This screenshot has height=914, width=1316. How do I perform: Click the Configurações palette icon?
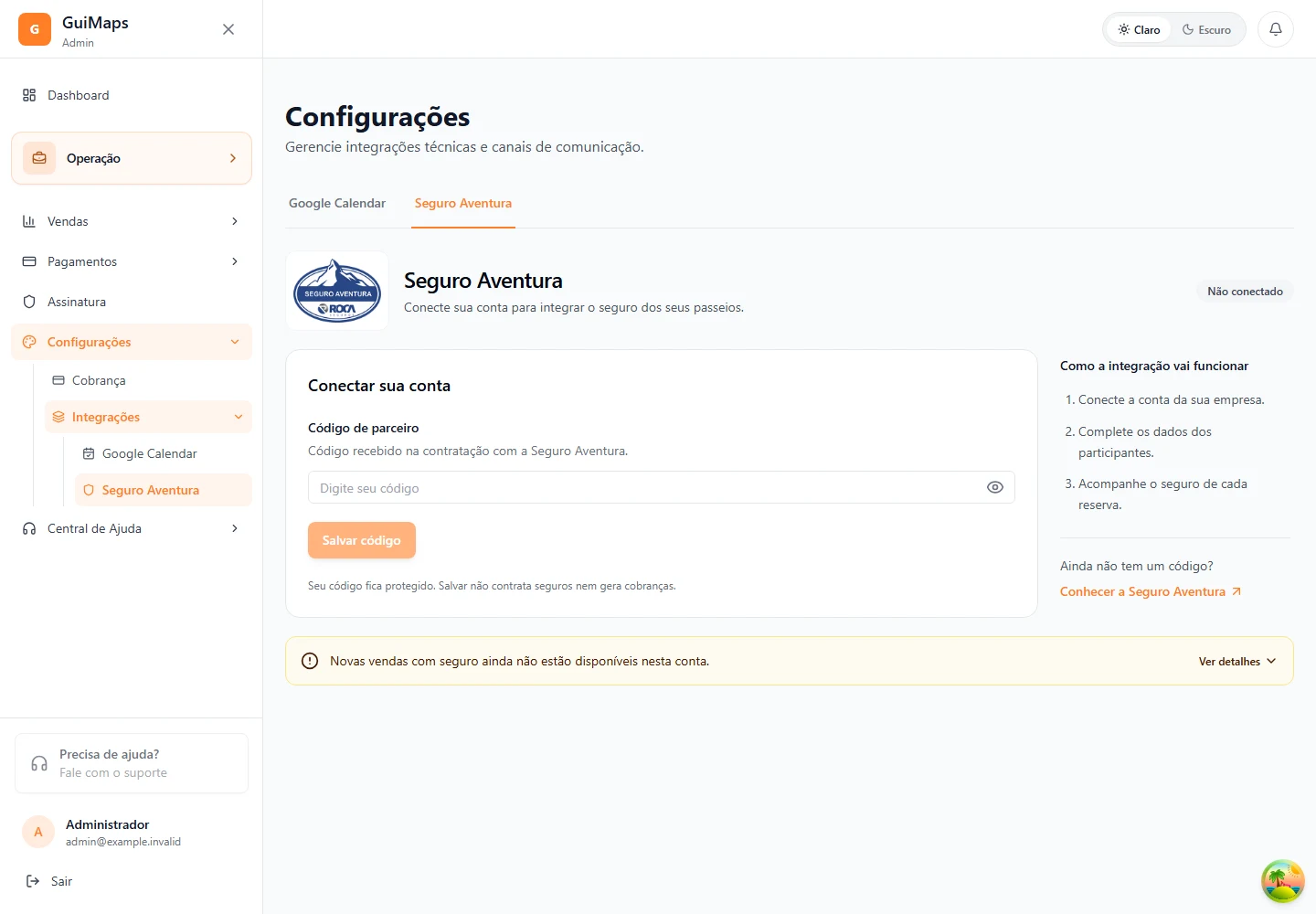29,342
